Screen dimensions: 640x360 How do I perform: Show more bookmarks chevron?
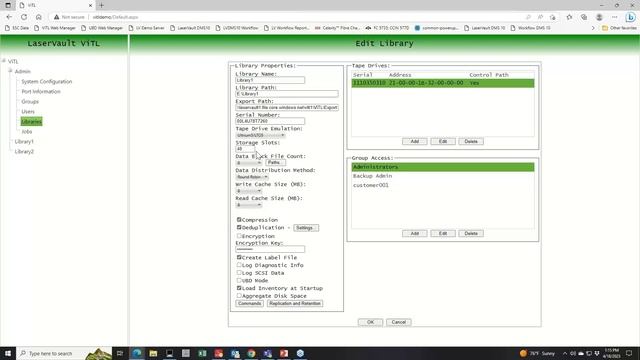pos(593,28)
